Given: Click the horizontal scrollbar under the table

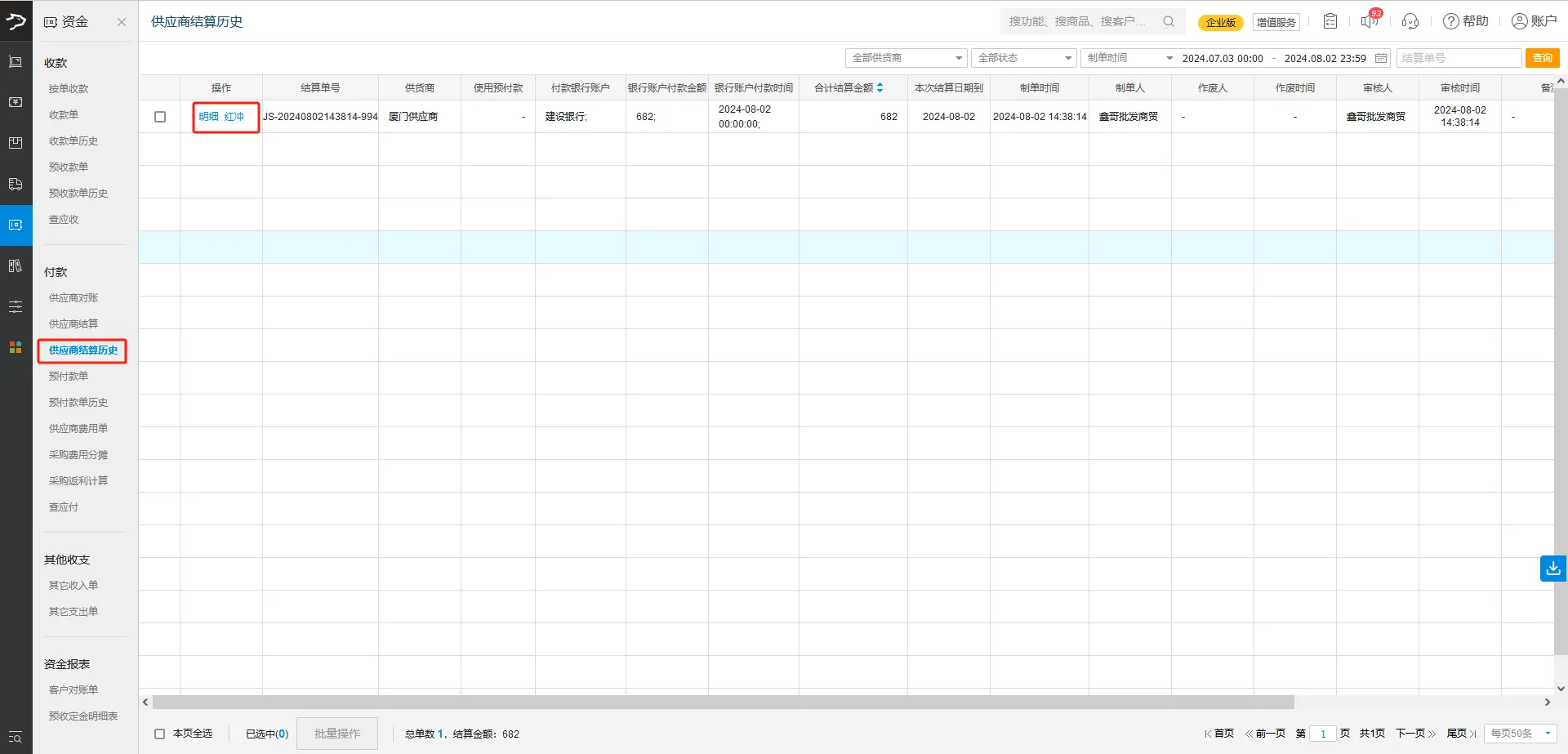Looking at the screenshot, I should tap(723, 703).
